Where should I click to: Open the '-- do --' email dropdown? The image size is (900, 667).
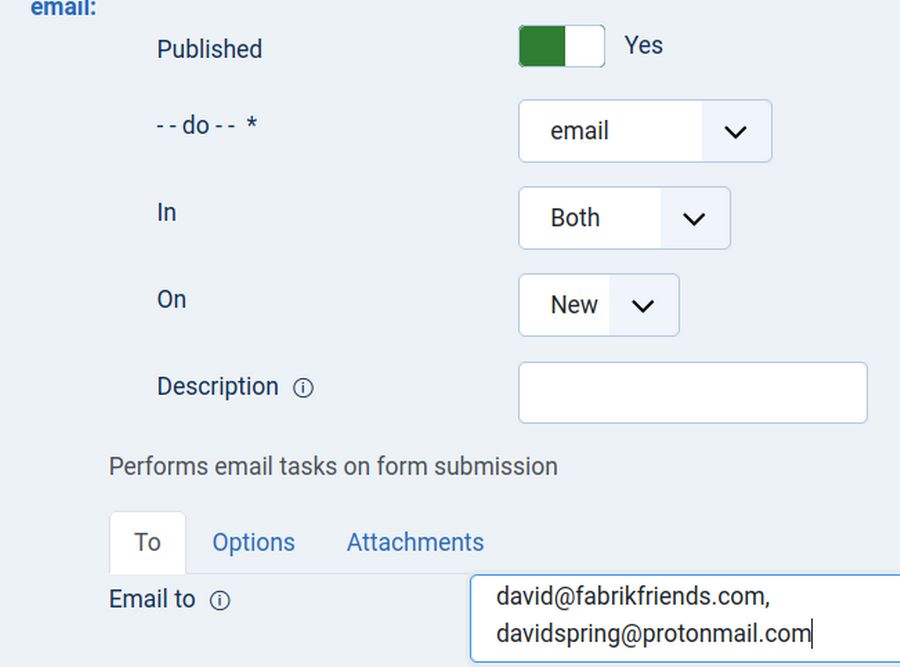(644, 131)
